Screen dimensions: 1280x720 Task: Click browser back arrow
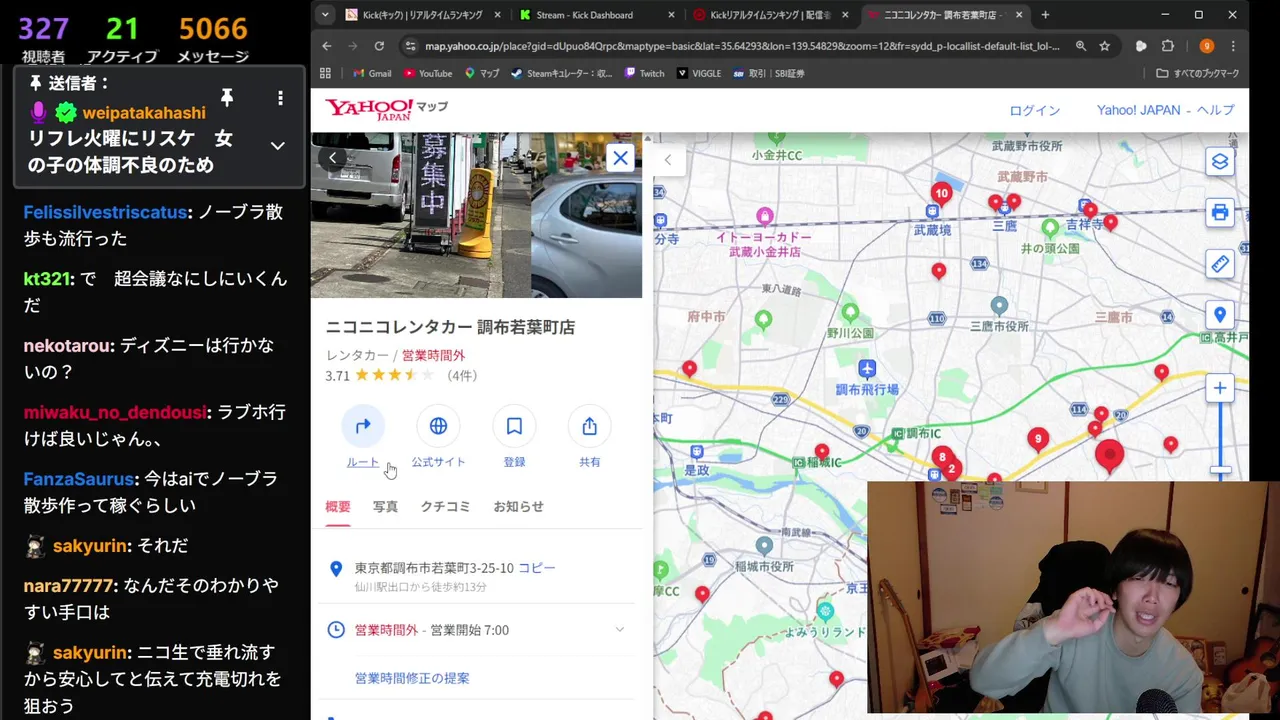click(327, 46)
